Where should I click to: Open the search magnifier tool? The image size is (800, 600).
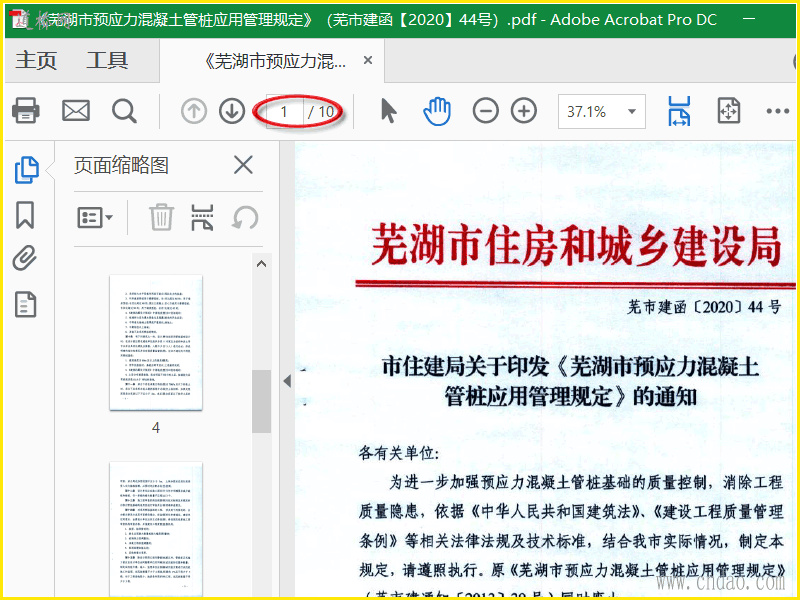point(124,111)
